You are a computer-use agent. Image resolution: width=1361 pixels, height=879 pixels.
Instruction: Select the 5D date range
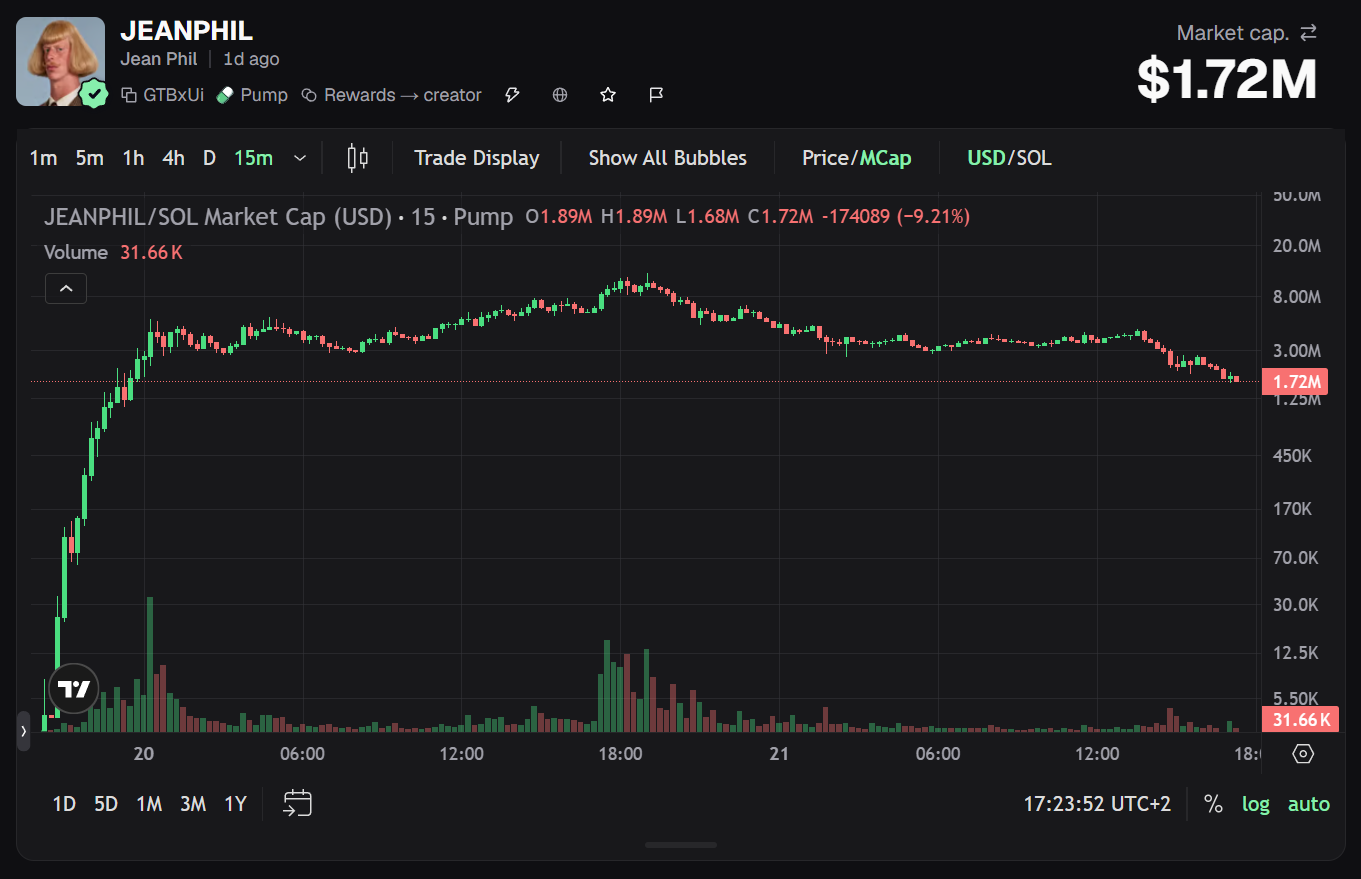[106, 804]
